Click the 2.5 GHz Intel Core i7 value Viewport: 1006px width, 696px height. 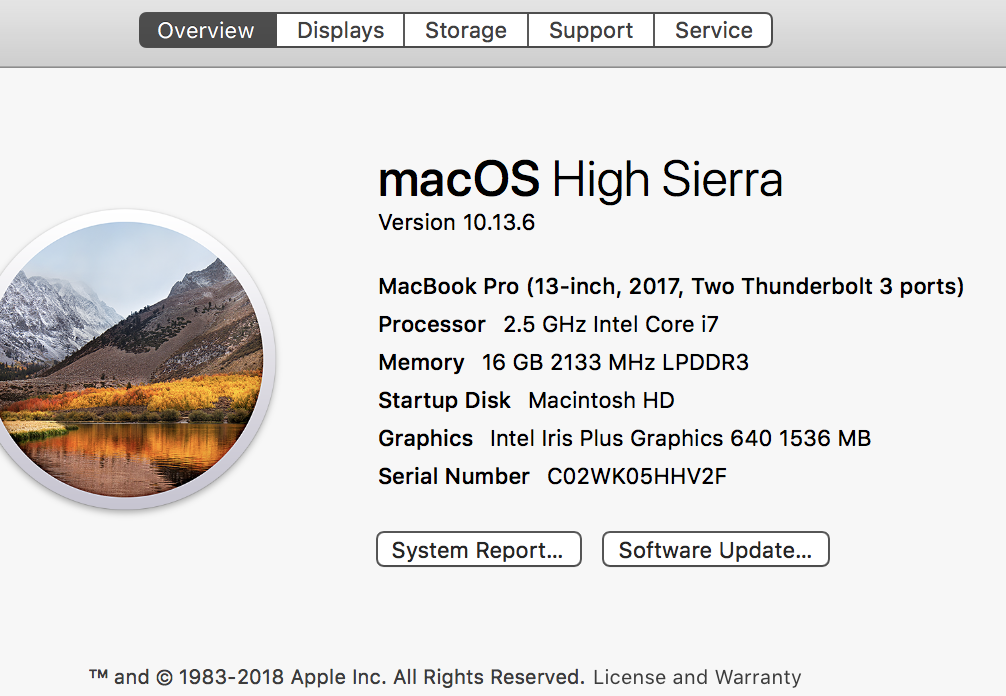pos(610,325)
